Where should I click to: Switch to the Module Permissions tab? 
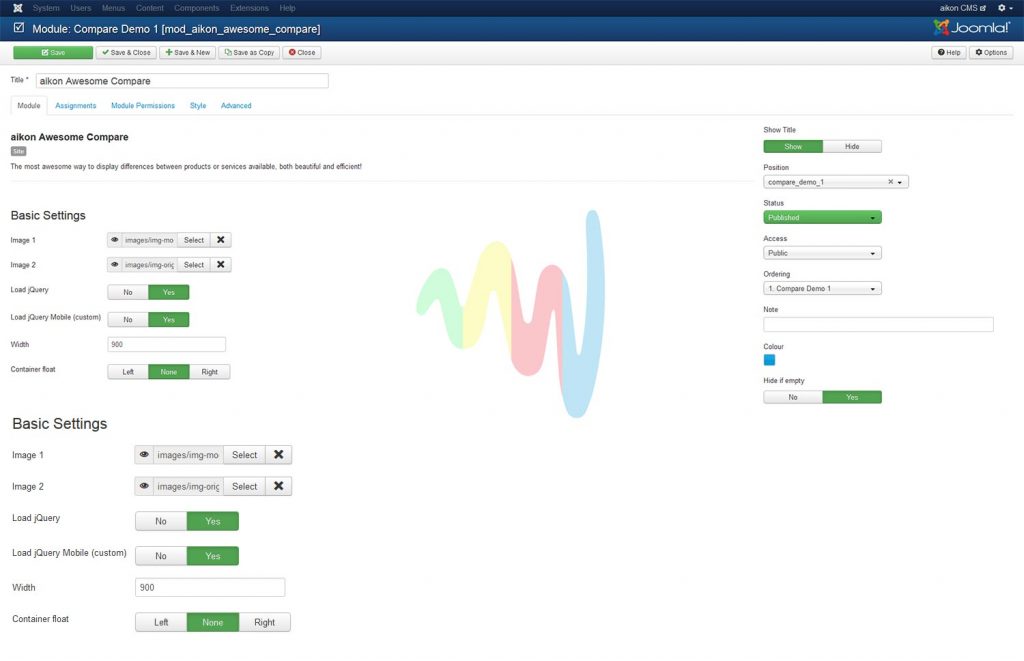143,105
